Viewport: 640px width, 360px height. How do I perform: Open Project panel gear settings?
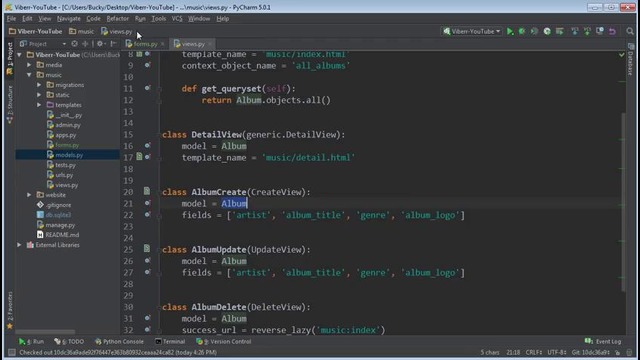pos(100,44)
